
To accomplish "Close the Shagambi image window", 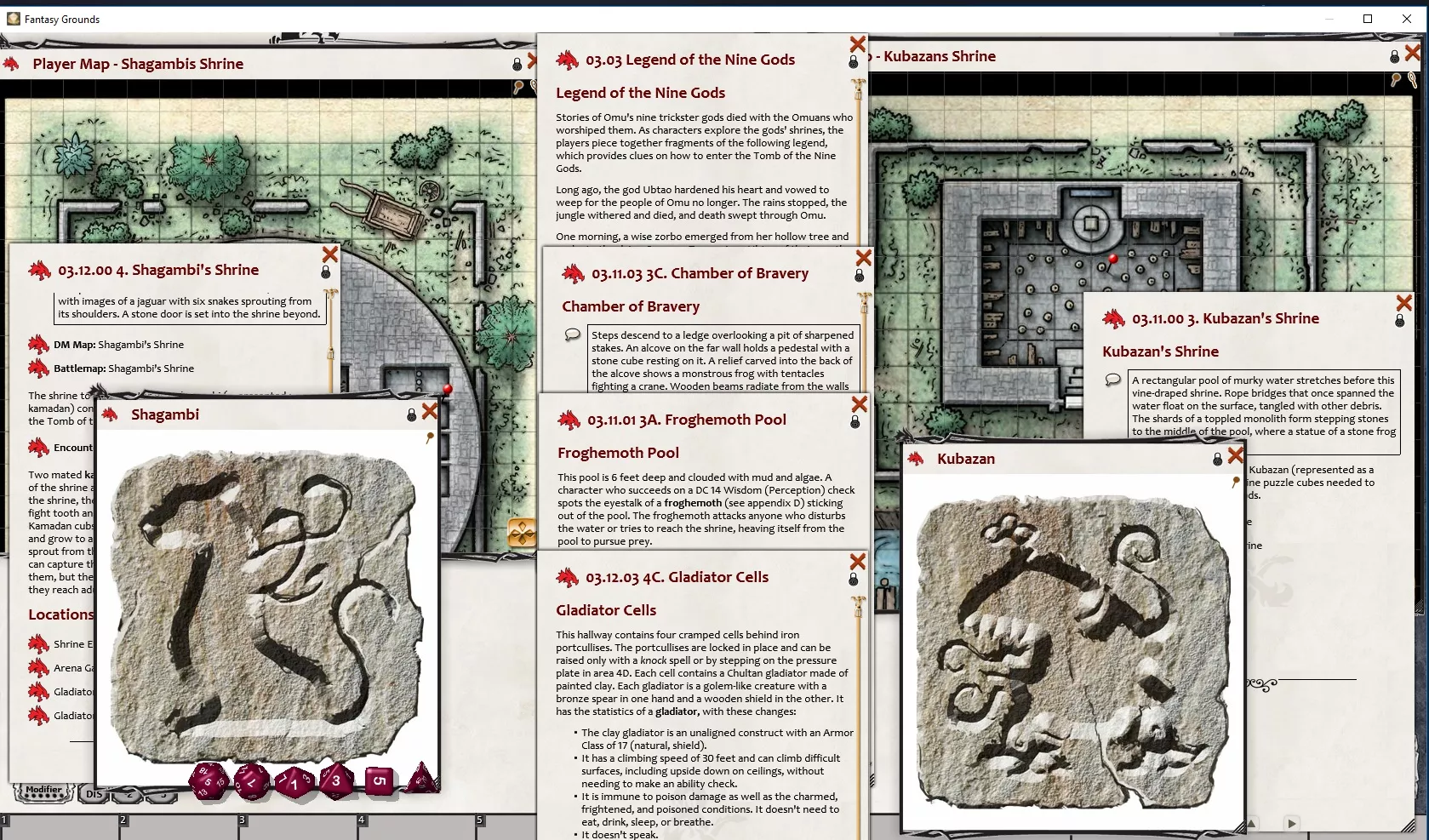I will point(430,411).
